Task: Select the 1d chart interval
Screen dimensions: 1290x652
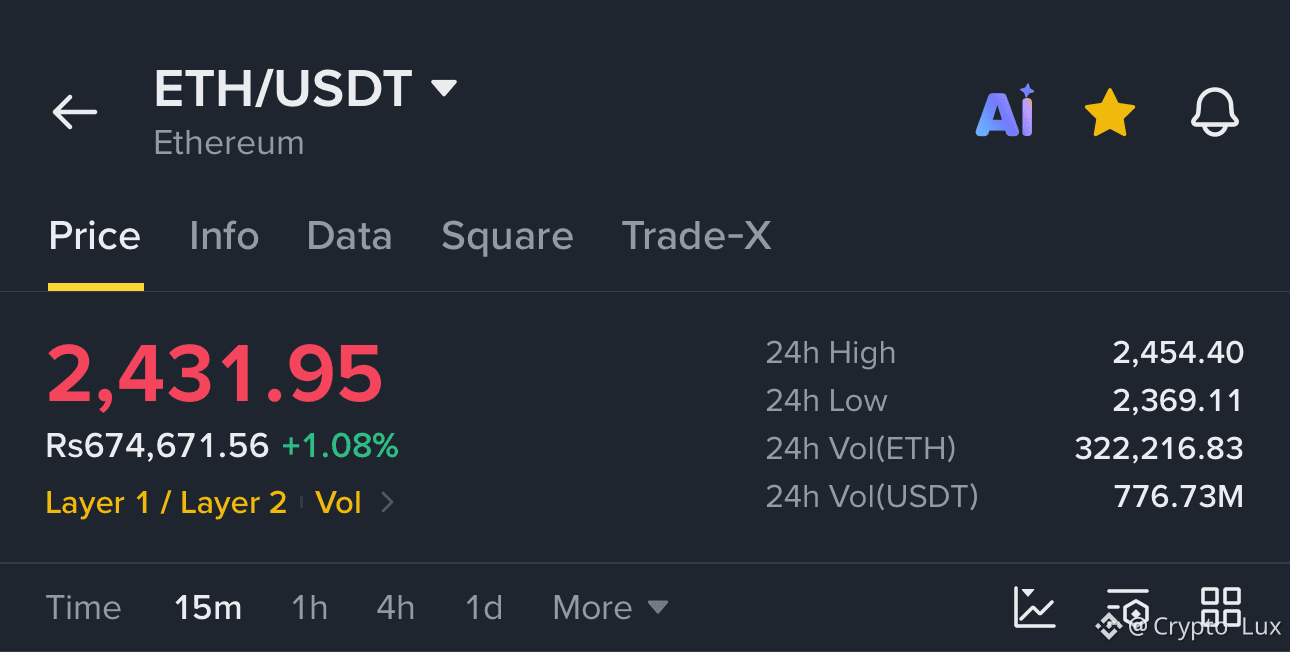Action: click(x=484, y=607)
